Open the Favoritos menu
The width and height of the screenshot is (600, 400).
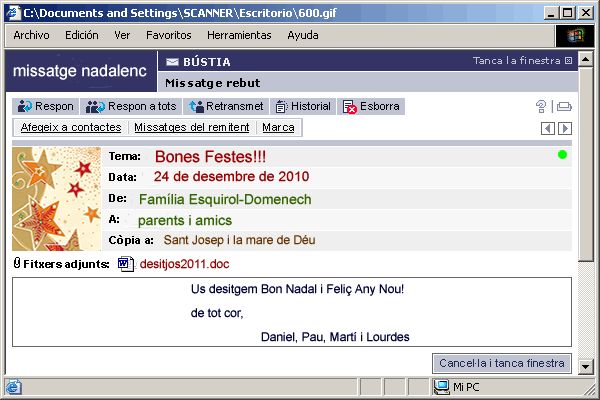pos(169,35)
